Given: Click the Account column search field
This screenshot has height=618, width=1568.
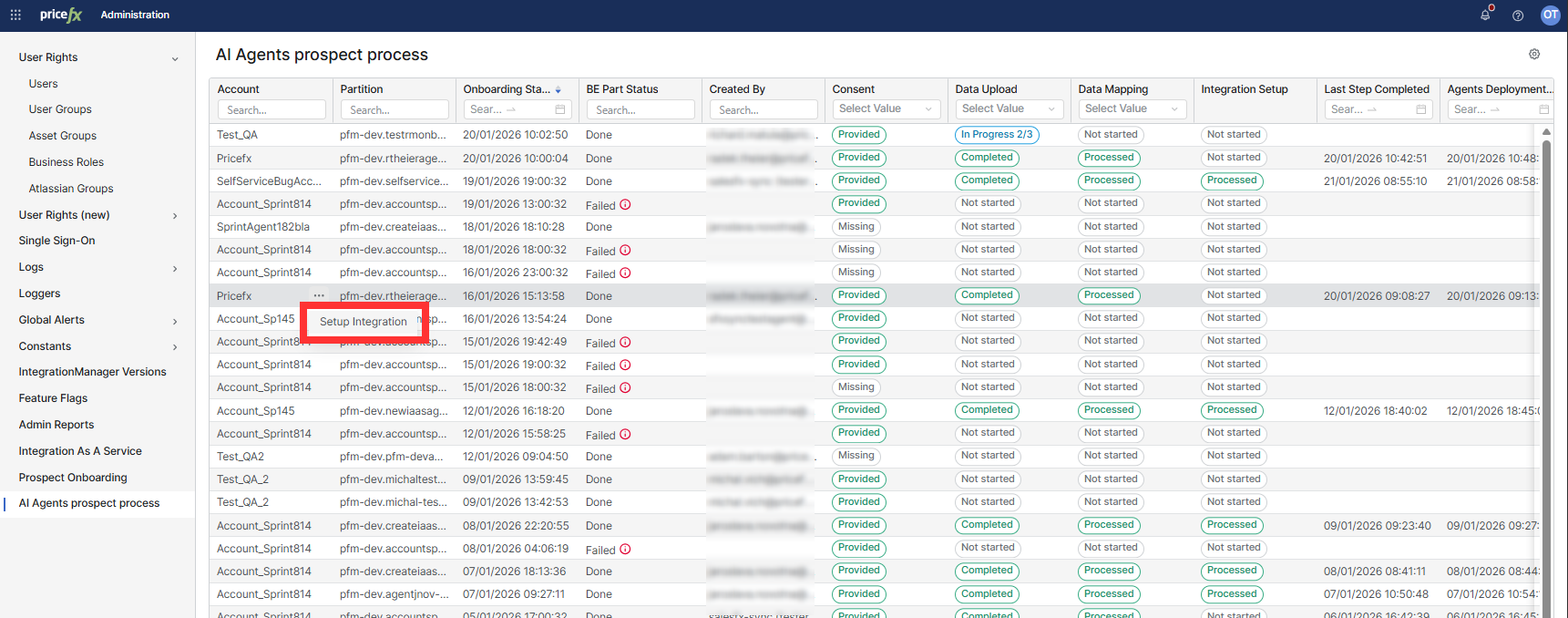Looking at the screenshot, I should pos(272,109).
